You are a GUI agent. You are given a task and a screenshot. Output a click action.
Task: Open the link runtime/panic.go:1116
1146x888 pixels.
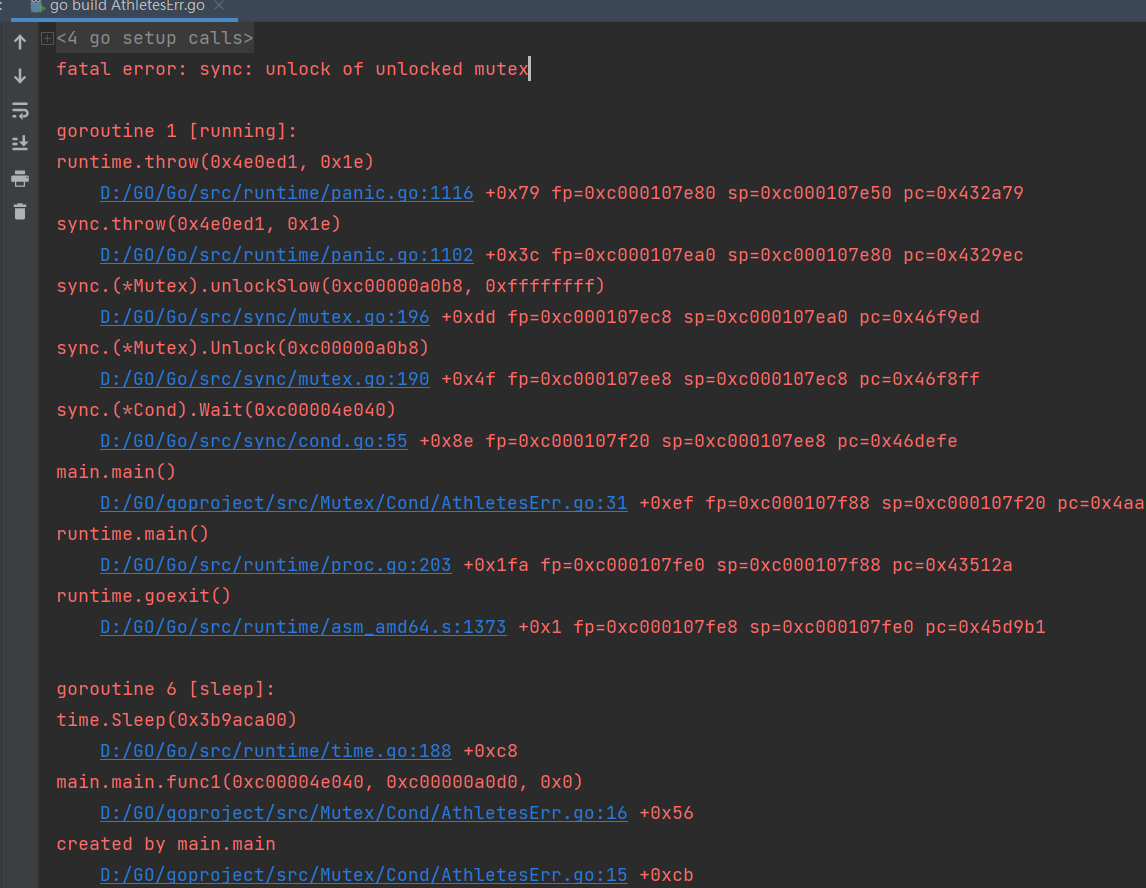286,193
